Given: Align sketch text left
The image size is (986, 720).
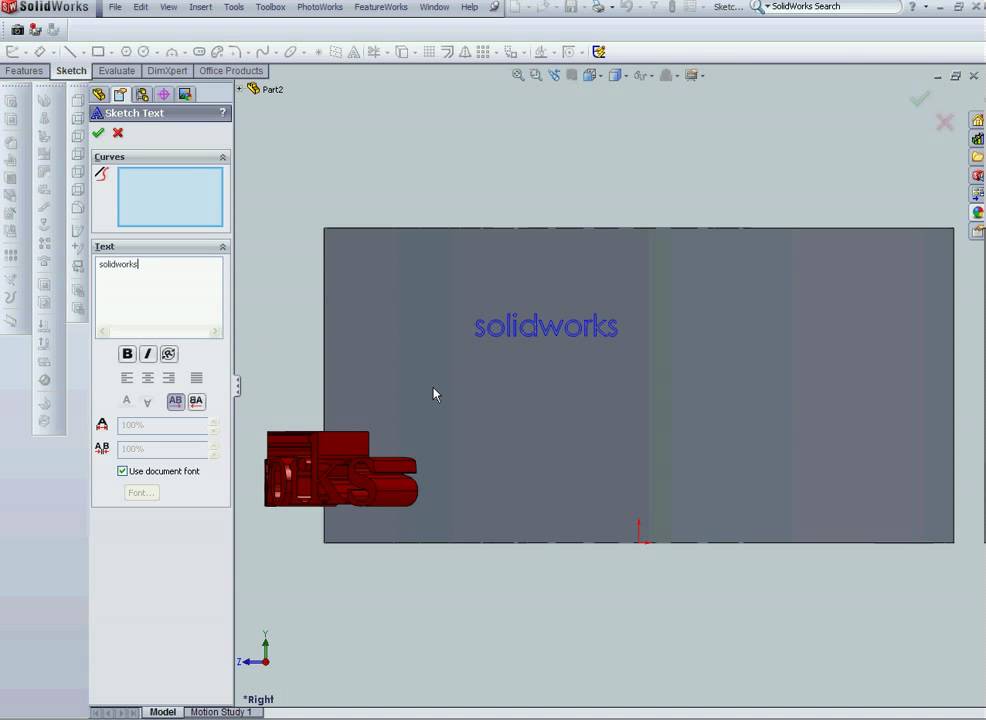Looking at the screenshot, I should tap(127, 378).
